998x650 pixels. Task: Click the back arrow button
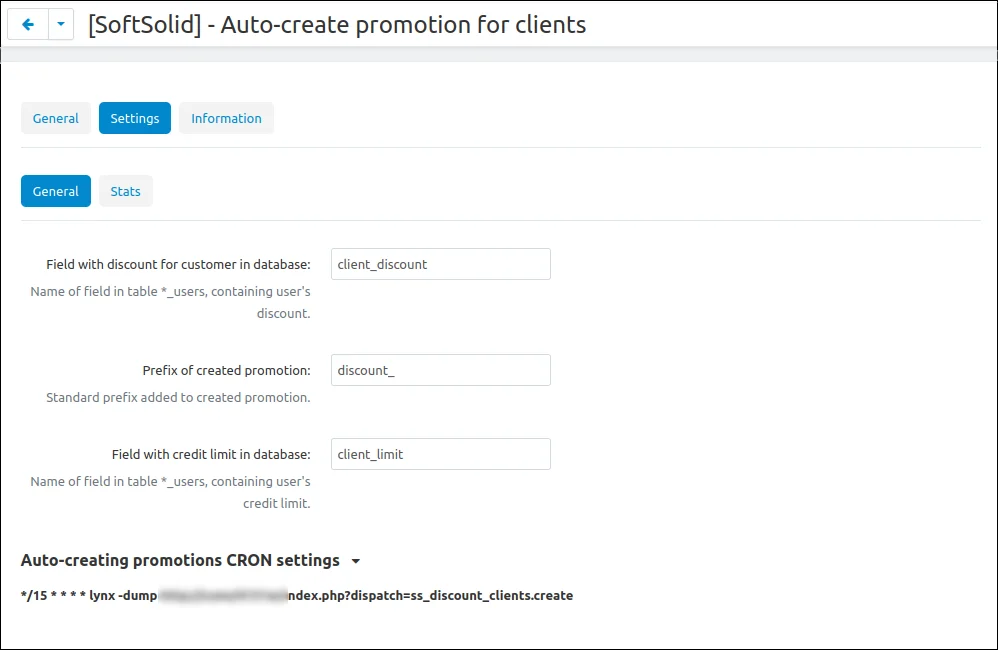(x=28, y=25)
